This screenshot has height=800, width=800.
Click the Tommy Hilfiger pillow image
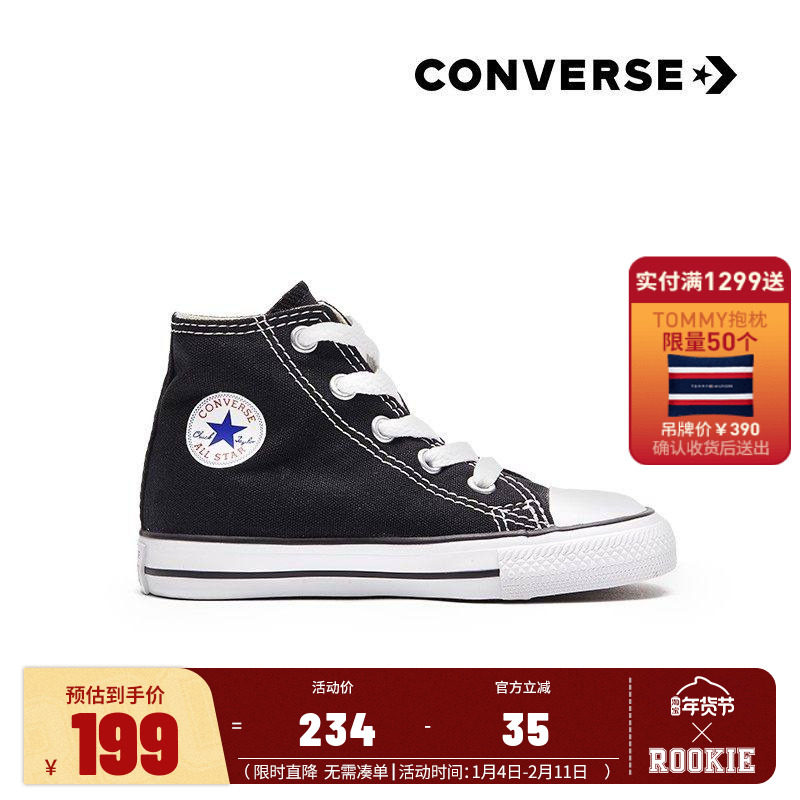pyautogui.click(x=711, y=385)
